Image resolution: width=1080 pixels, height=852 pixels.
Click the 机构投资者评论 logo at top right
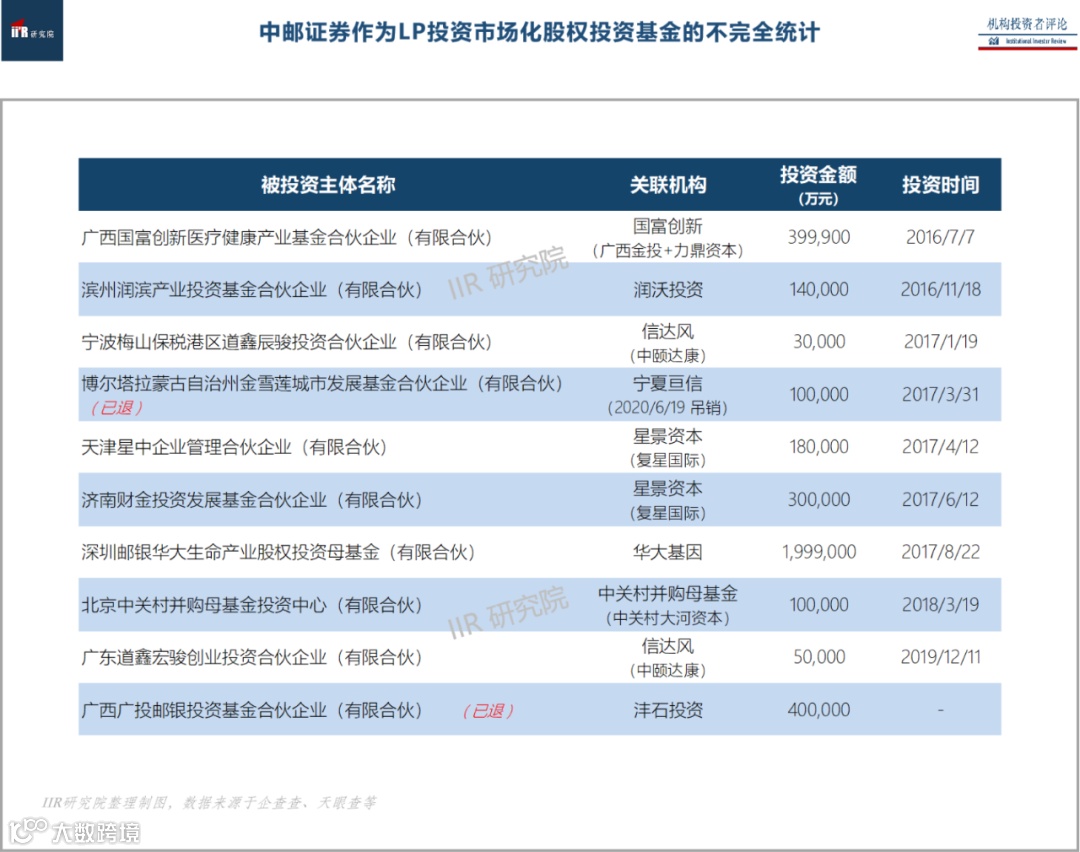click(x=1027, y=32)
